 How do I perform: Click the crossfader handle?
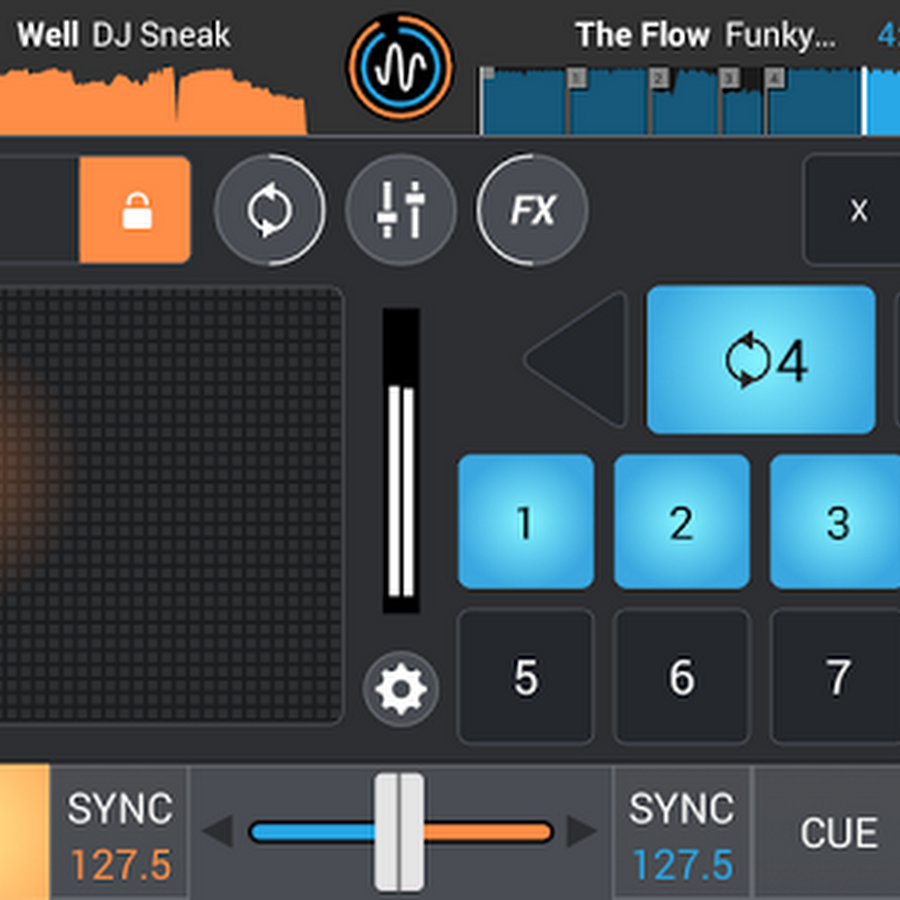pos(399,832)
